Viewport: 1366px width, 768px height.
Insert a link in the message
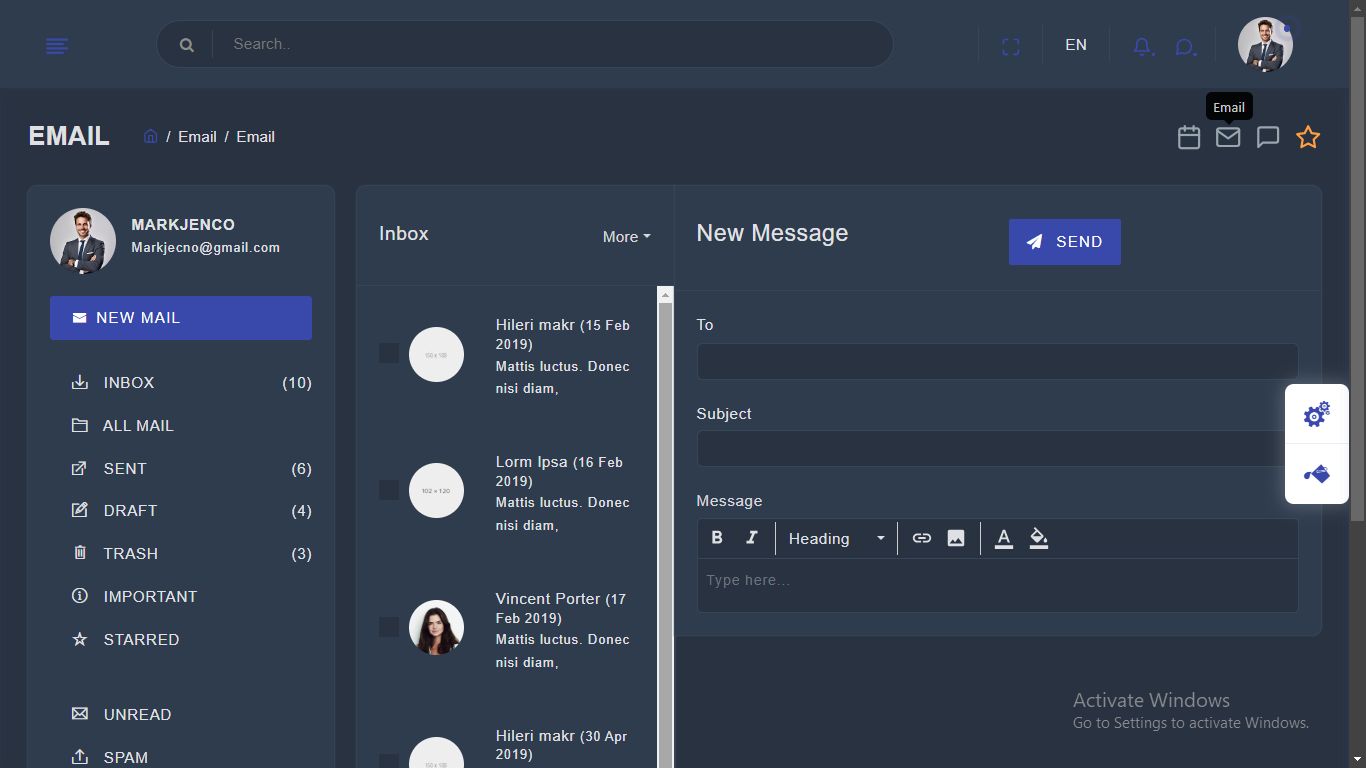[x=922, y=538]
